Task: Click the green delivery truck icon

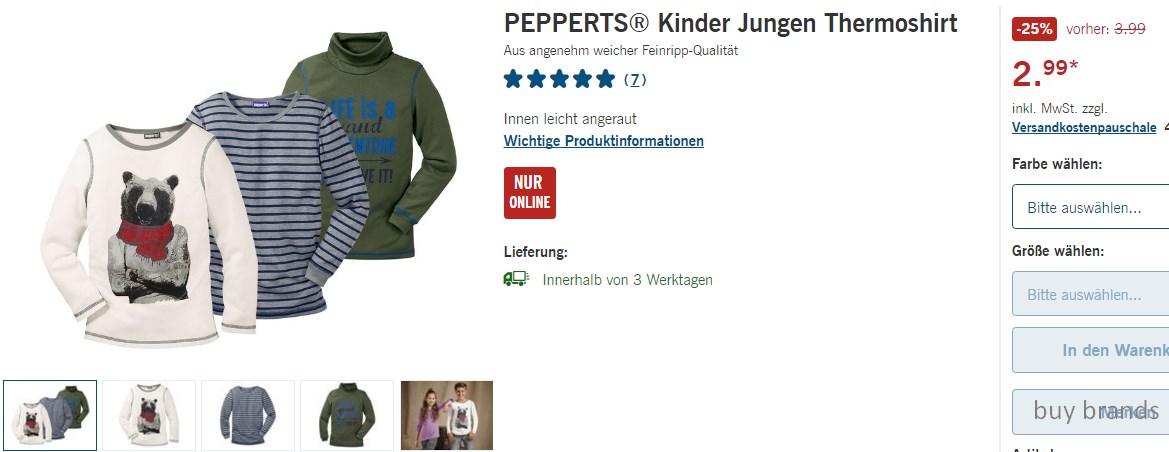Action: tap(516, 279)
